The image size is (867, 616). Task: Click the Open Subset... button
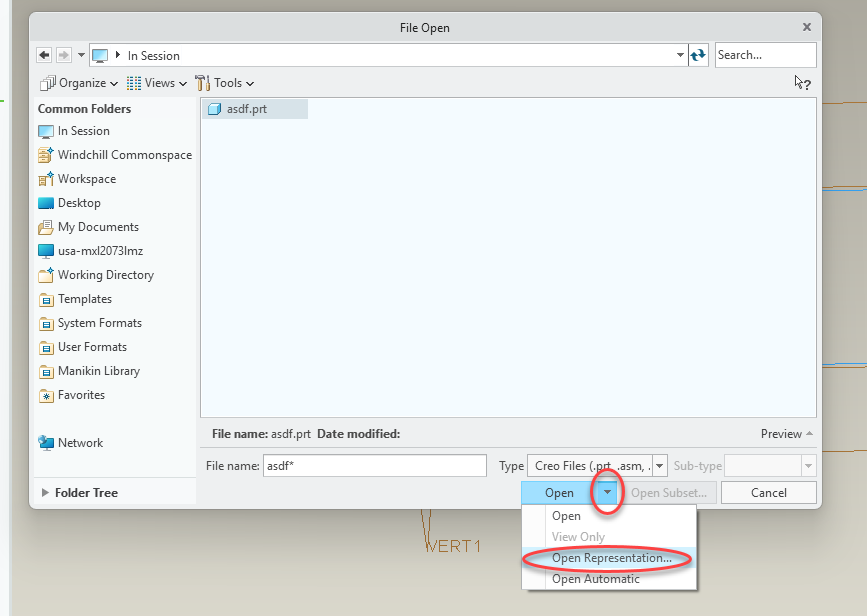(x=668, y=493)
